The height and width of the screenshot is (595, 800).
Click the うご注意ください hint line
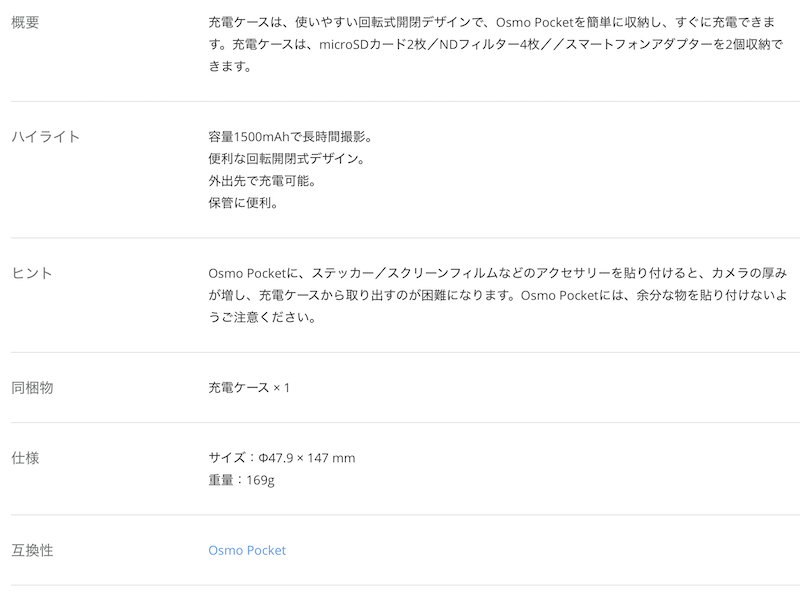click(262, 317)
